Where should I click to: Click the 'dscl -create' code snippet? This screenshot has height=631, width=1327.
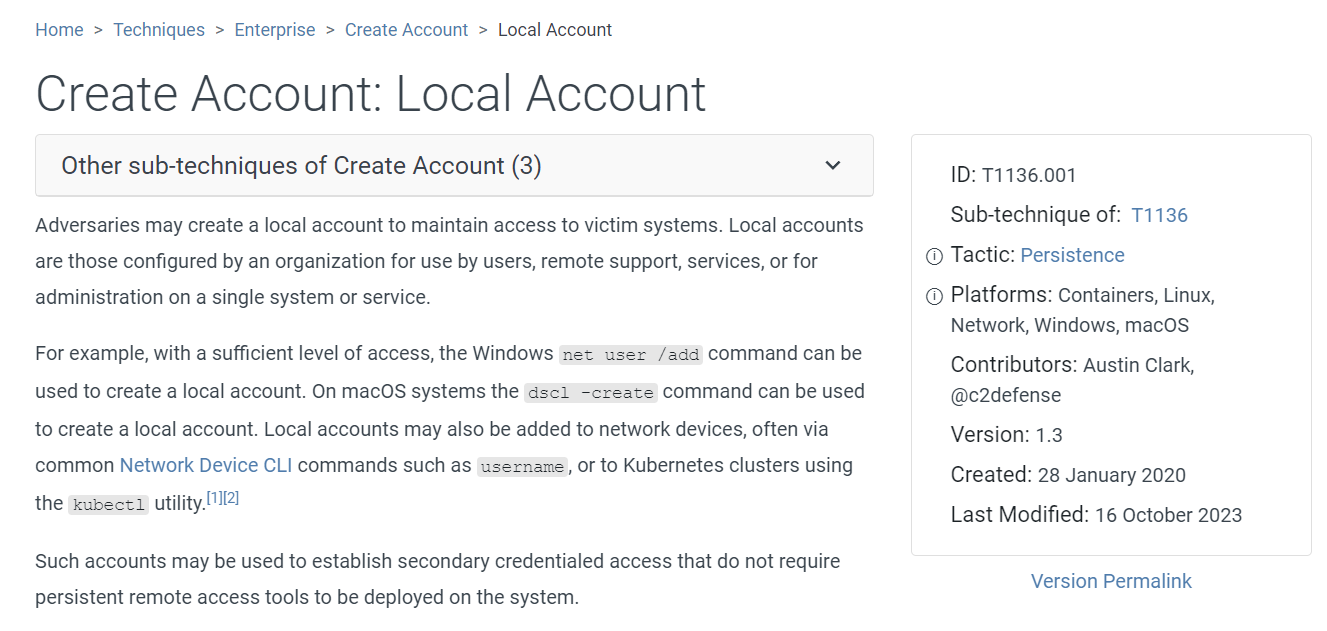pos(590,393)
